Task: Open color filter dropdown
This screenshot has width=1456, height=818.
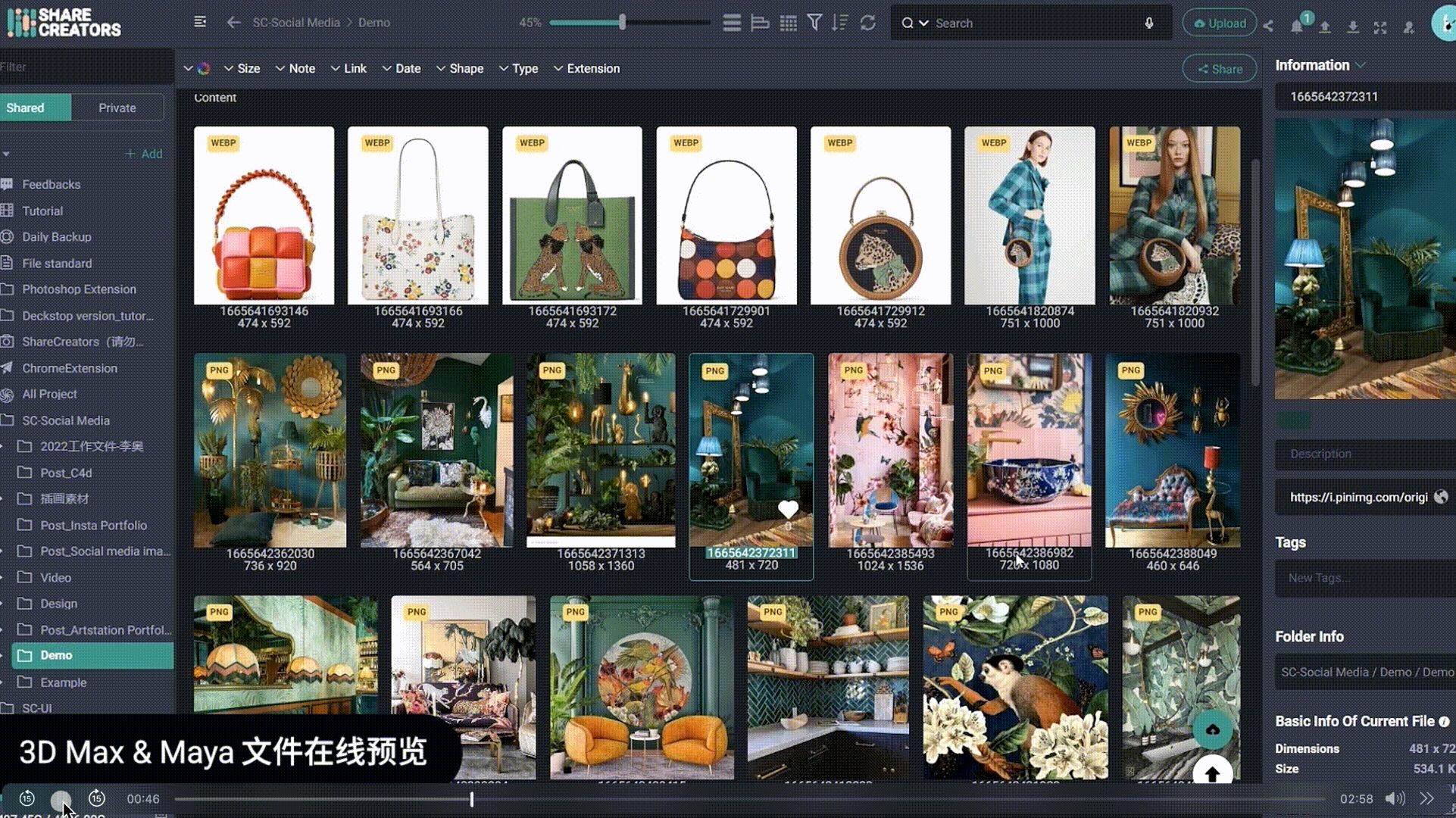Action: click(197, 68)
